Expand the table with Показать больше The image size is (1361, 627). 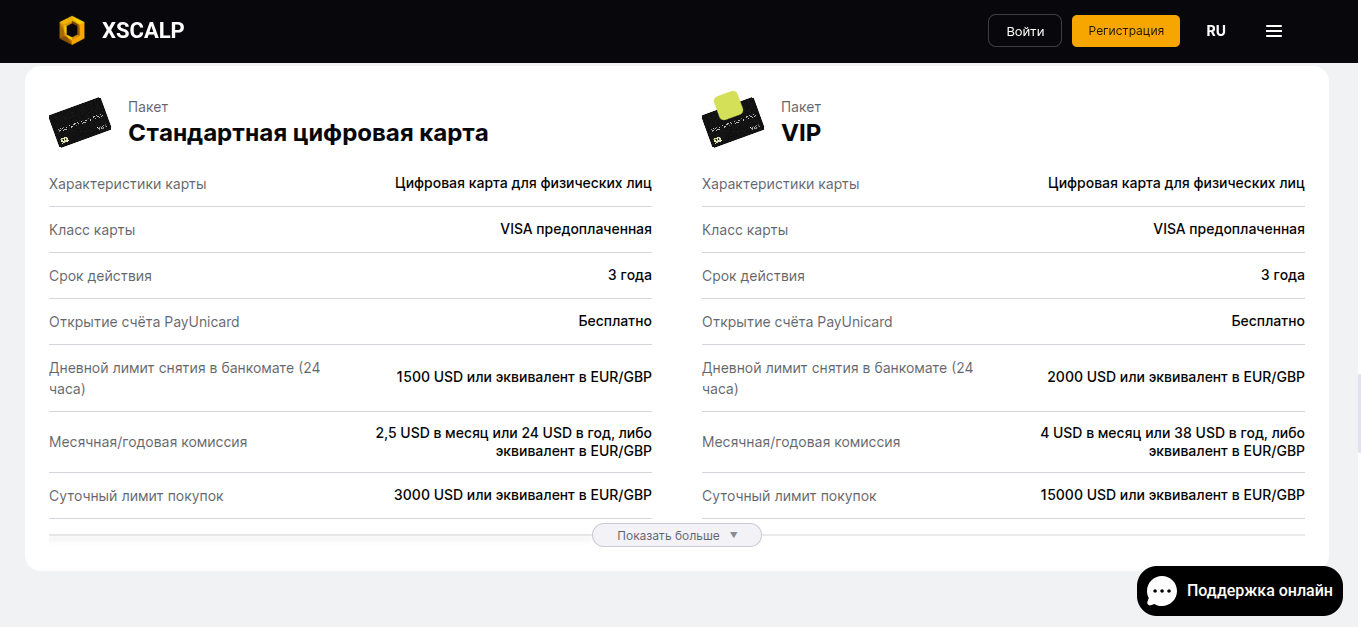[668, 536]
